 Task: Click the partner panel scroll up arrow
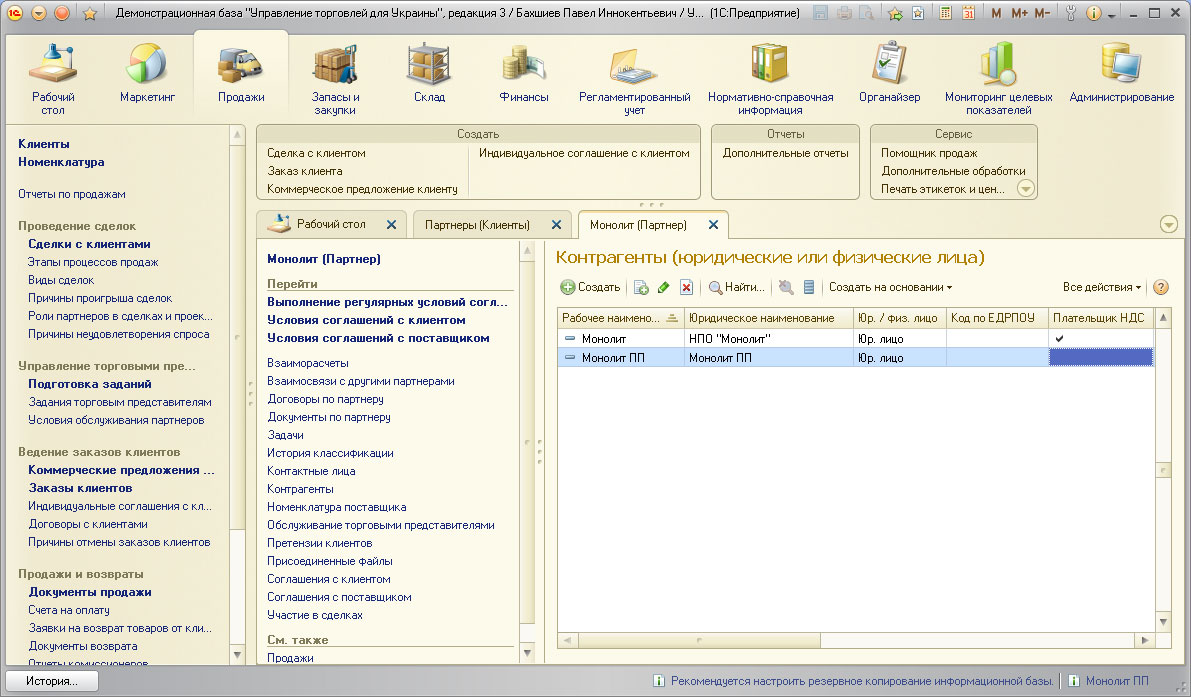point(527,251)
